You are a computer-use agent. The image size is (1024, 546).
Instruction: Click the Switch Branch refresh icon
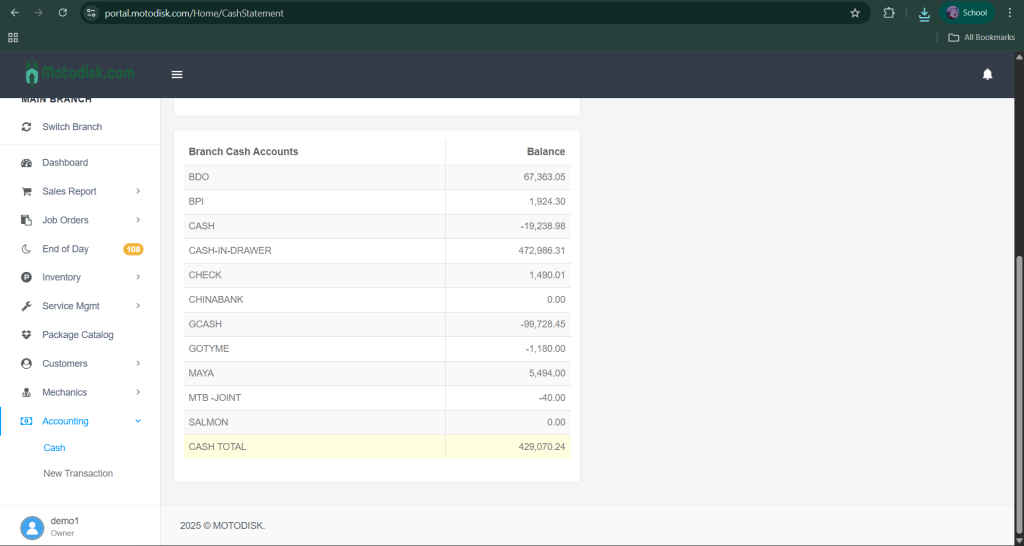(26, 127)
